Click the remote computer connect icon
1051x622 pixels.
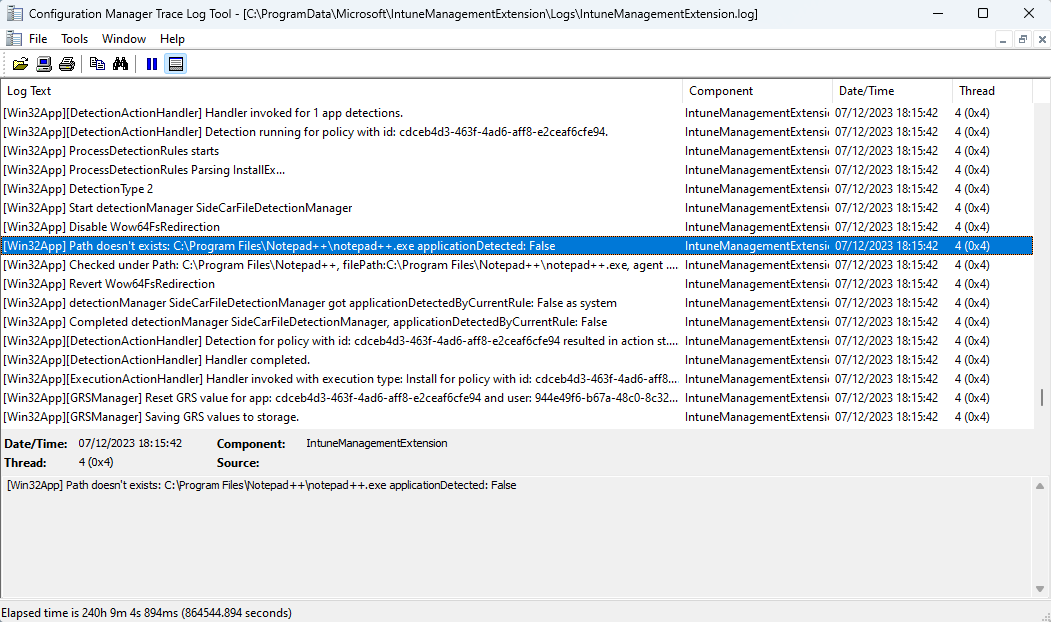click(44, 63)
